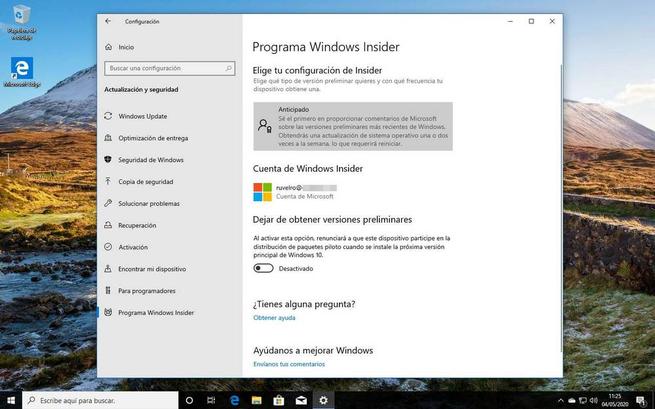Screen dimensions: 655x409
Task: Open the Obtener ayuda link
Action: (x=274, y=318)
